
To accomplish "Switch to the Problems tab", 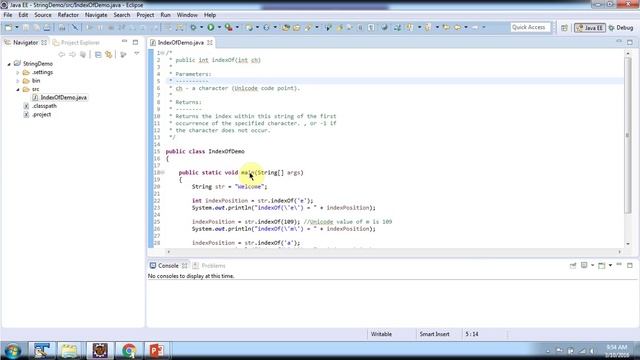I will click(209, 266).
